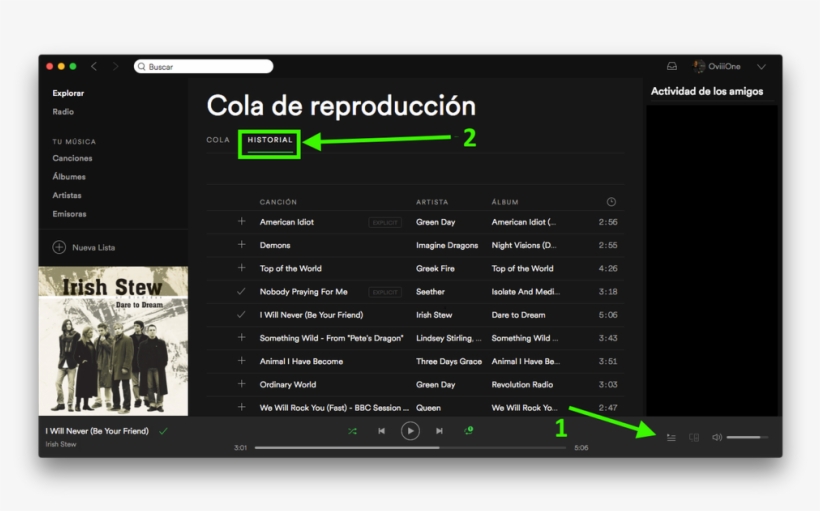Image resolution: width=820 pixels, height=511 pixels.
Task: Toggle shuffle playback
Action: (x=352, y=431)
